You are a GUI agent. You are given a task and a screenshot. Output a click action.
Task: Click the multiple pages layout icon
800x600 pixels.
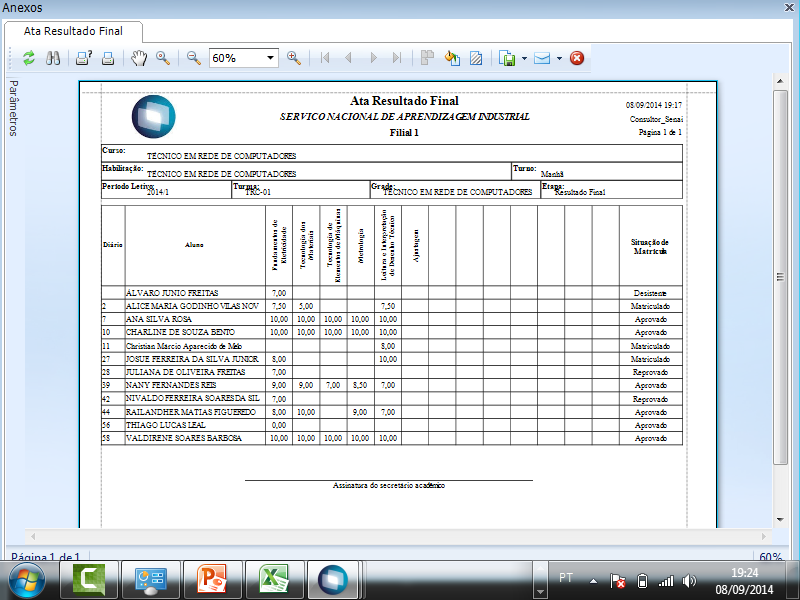click(x=427, y=58)
